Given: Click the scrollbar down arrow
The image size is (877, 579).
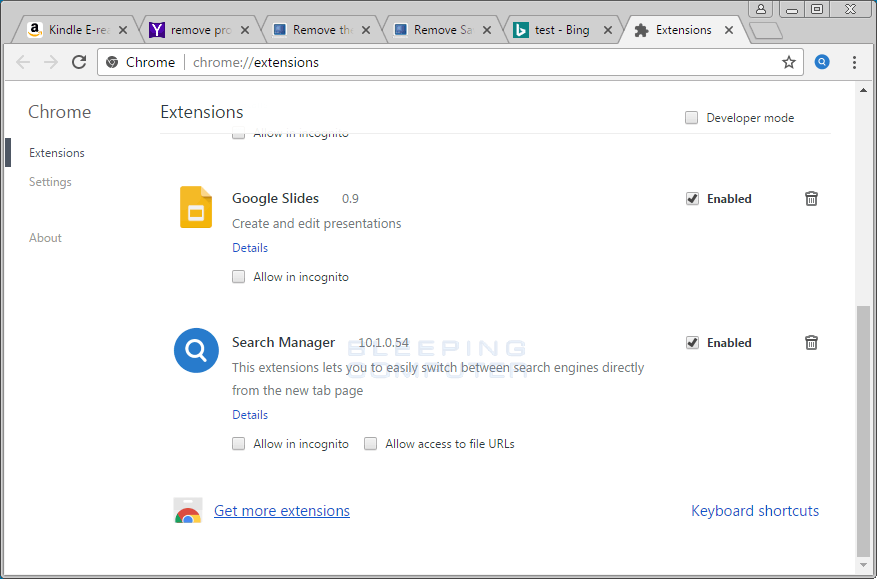Looking at the screenshot, I should click(x=864, y=566).
